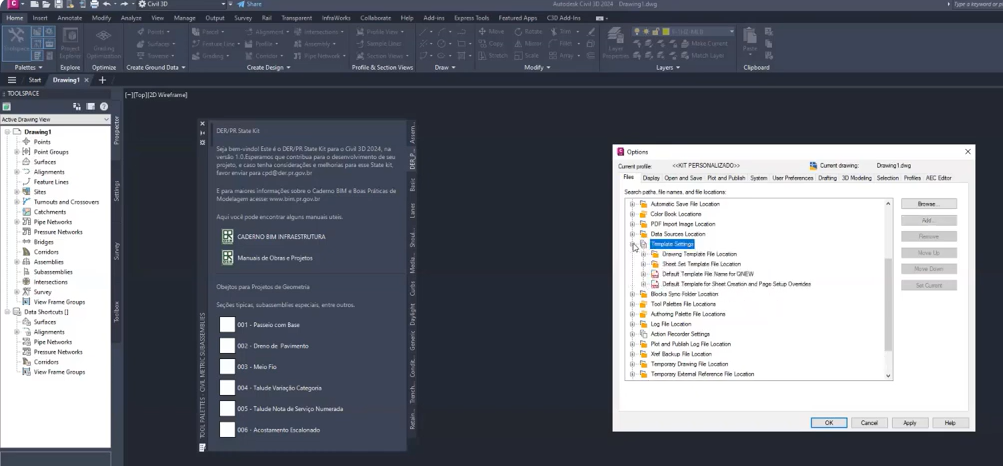The width and height of the screenshot is (1003, 466).
Task: Click the Browse button in Options
Action: 929,204
